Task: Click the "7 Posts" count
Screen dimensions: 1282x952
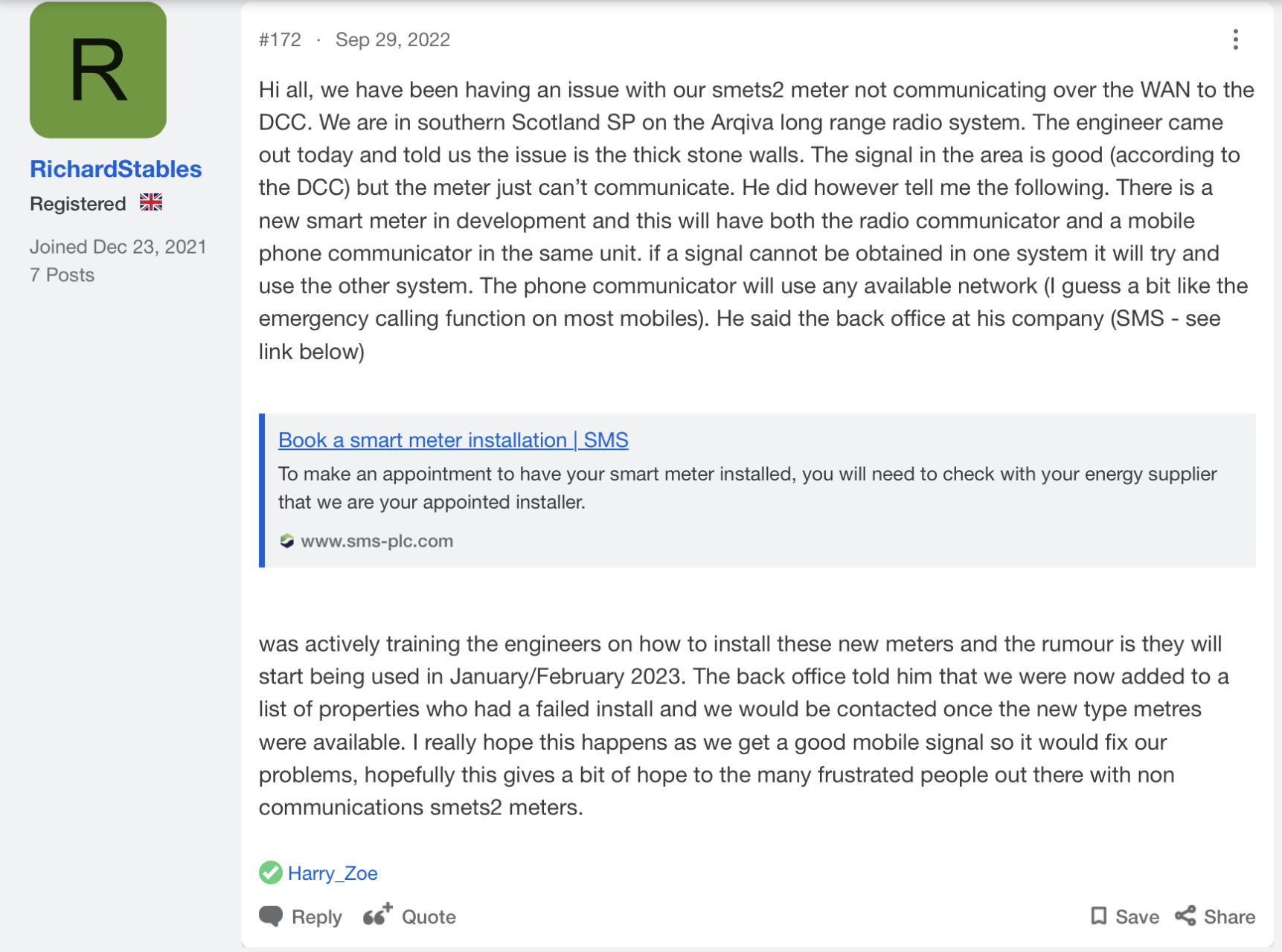Action: (x=63, y=275)
